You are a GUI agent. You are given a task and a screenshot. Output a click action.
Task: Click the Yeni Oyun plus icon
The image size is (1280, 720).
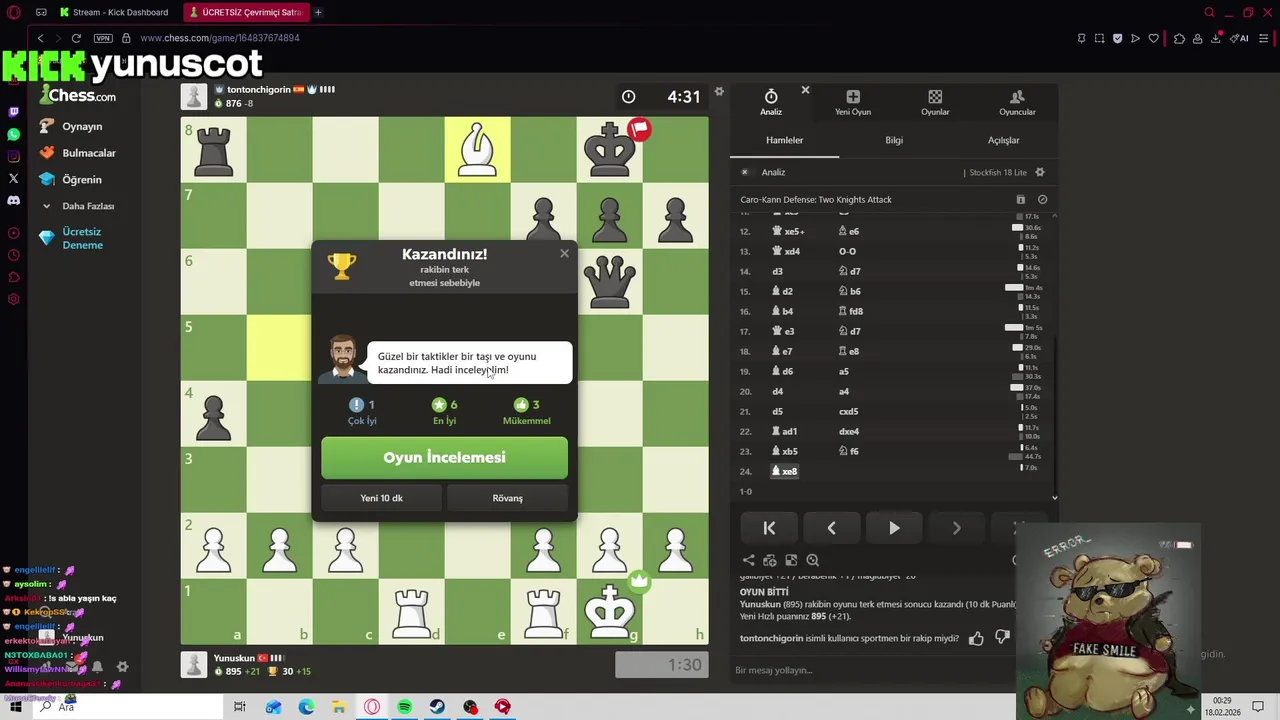click(853, 97)
